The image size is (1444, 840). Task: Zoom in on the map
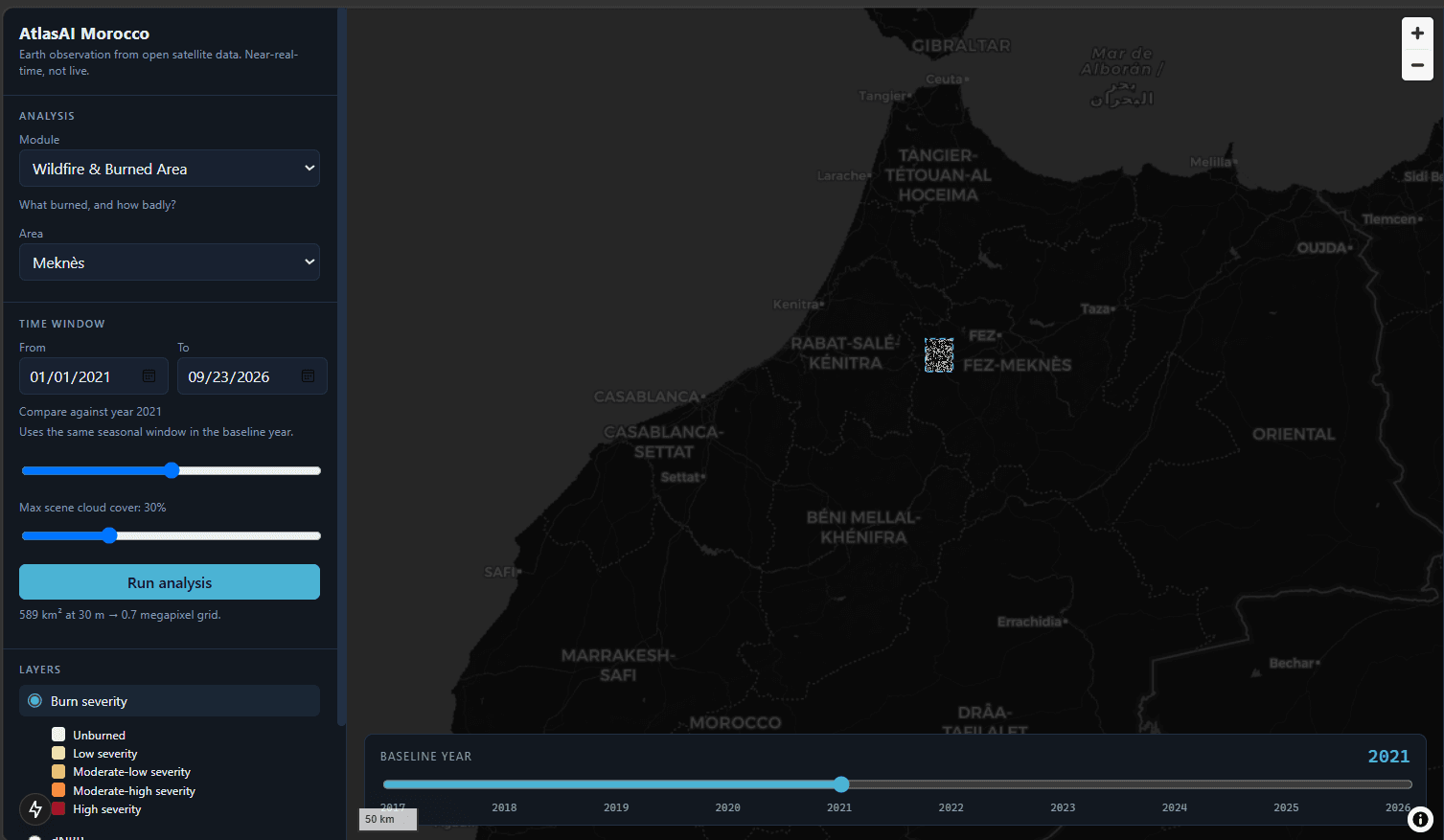[x=1417, y=33]
